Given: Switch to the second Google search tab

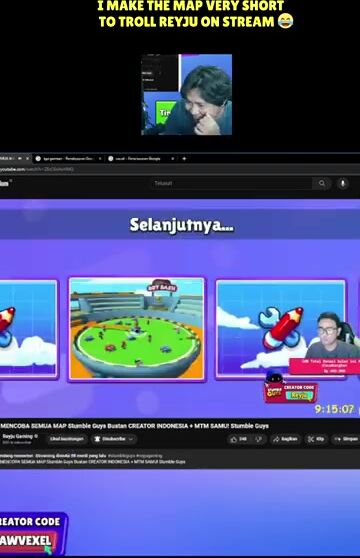Looking at the screenshot, I should pos(68,158).
